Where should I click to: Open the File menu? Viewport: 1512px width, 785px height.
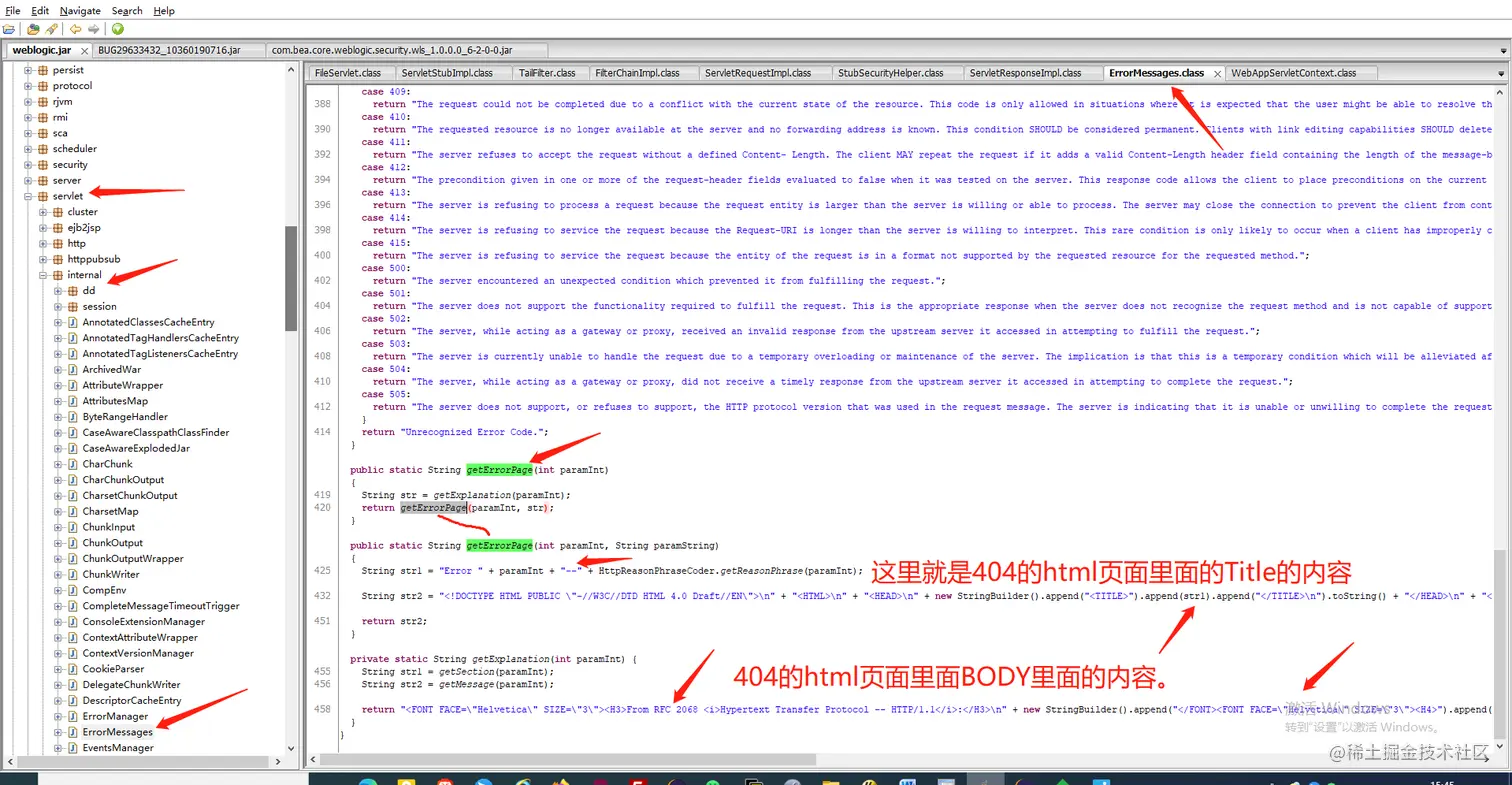pos(13,10)
